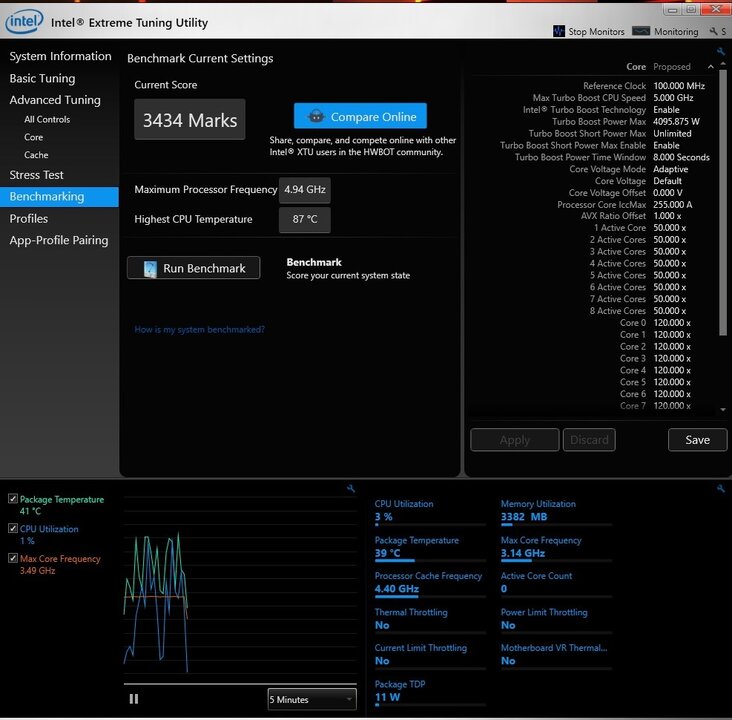Click Max Turbo Boost CPU Speed 5.000 GHz

(x=673, y=98)
